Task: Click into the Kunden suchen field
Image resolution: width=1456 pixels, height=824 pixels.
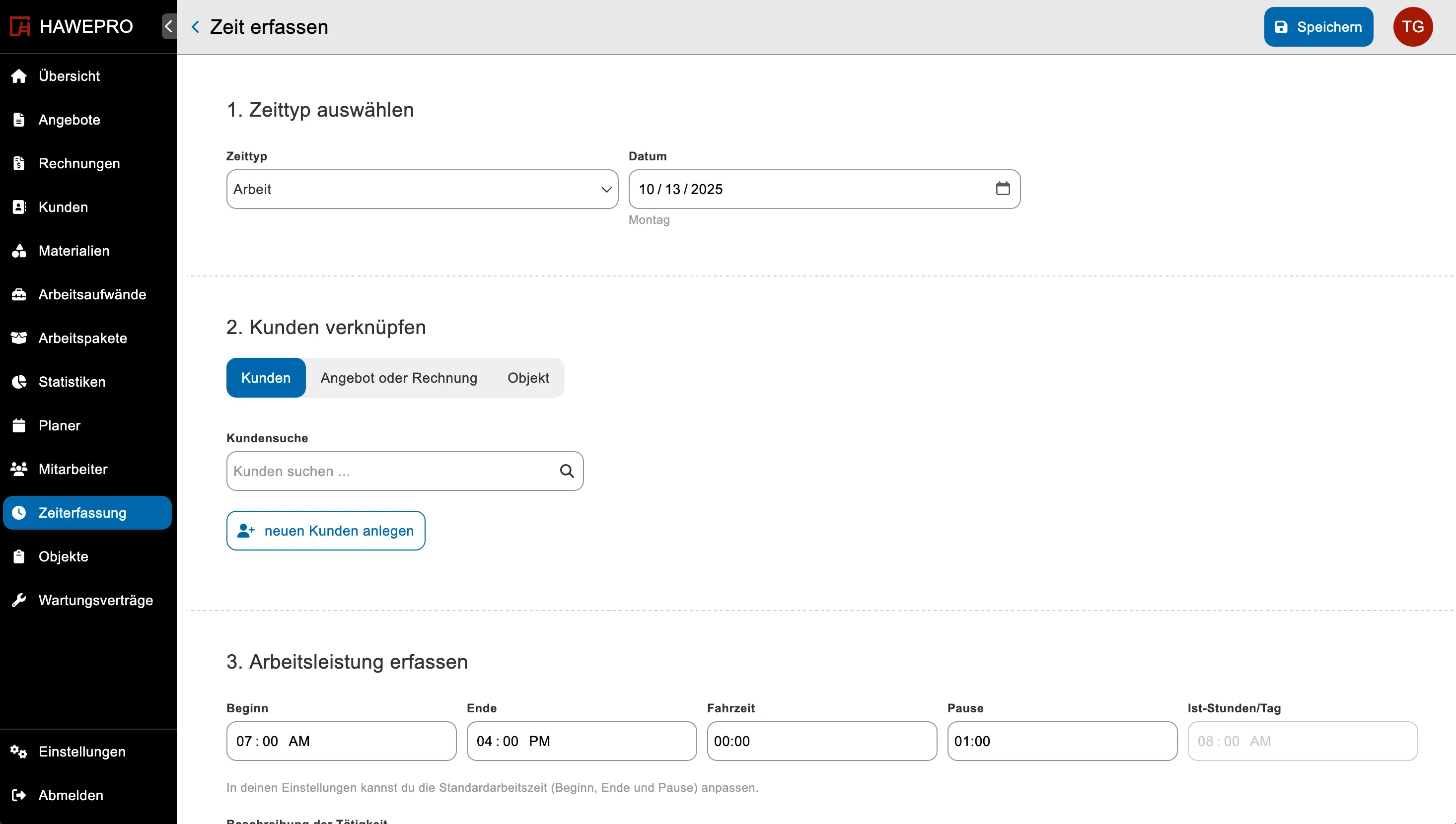Action: click(391, 471)
